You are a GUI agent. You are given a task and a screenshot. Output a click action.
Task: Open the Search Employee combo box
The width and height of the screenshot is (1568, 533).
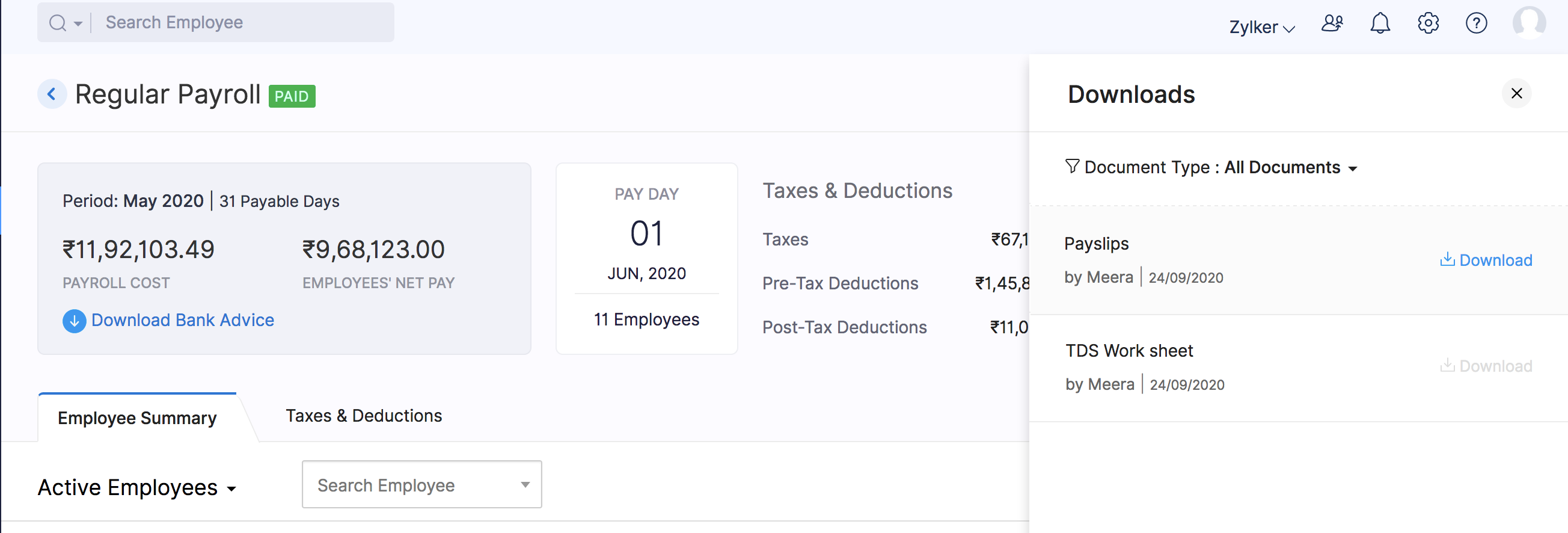421,485
